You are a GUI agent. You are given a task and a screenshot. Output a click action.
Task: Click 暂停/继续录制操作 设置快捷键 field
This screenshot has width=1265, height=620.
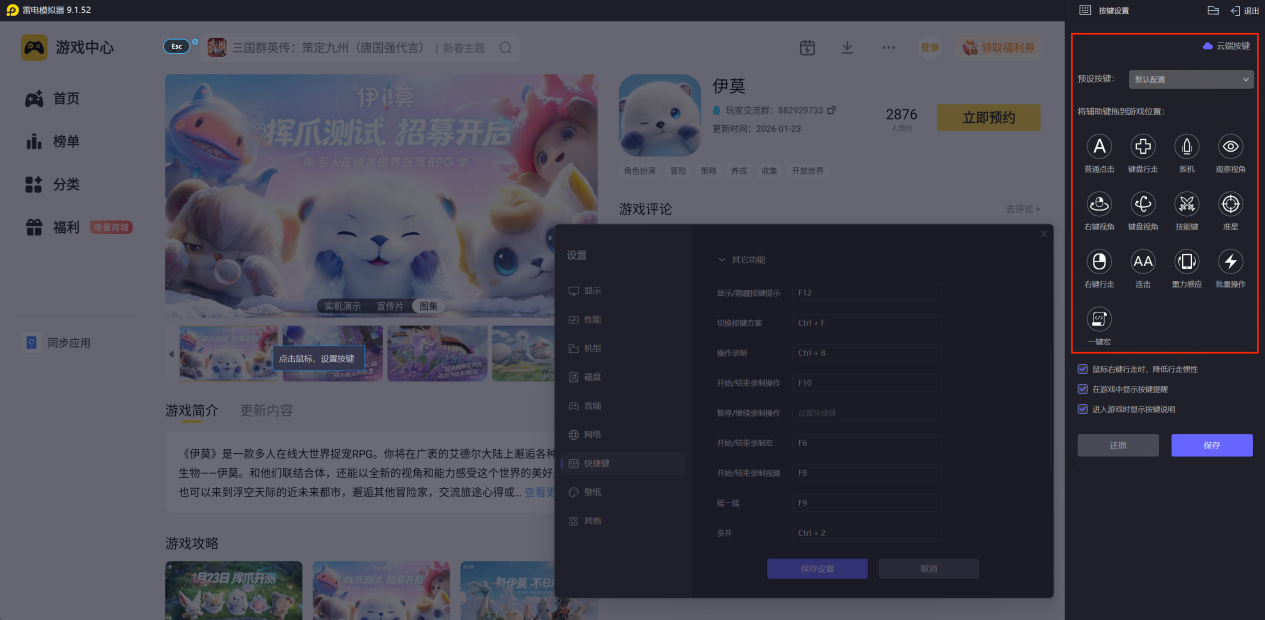click(x=866, y=413)
